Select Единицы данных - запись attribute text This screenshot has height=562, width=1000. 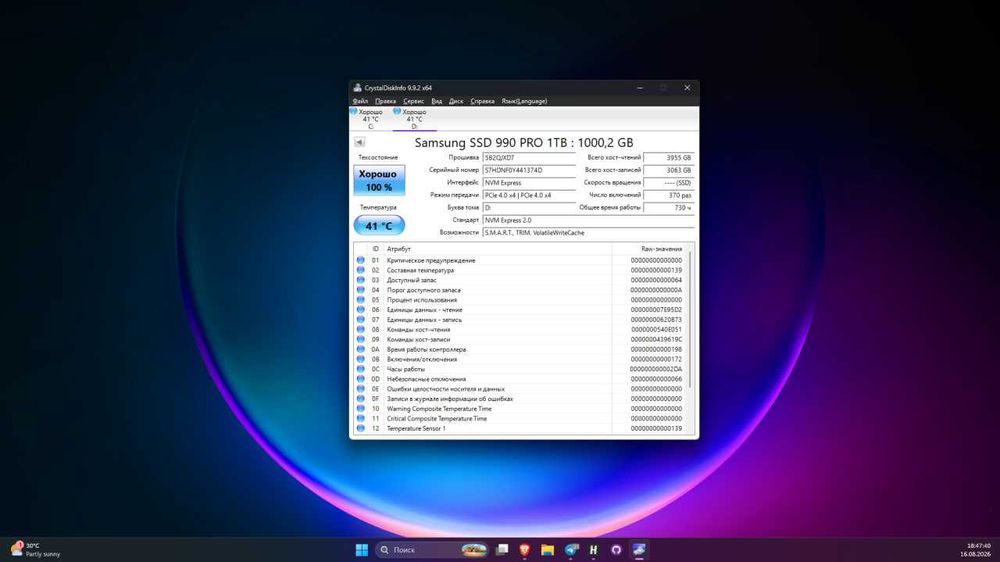point(424,320)
